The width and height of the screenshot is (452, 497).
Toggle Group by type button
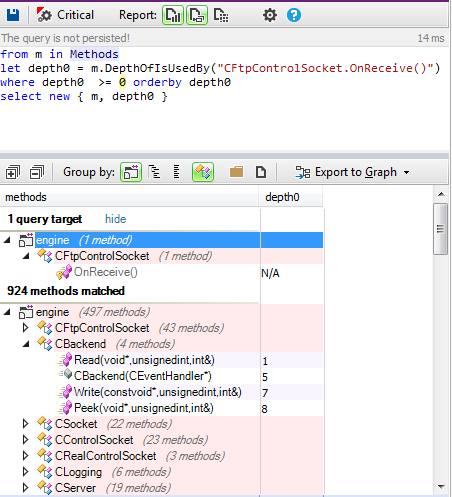click(x=203, y=172)
